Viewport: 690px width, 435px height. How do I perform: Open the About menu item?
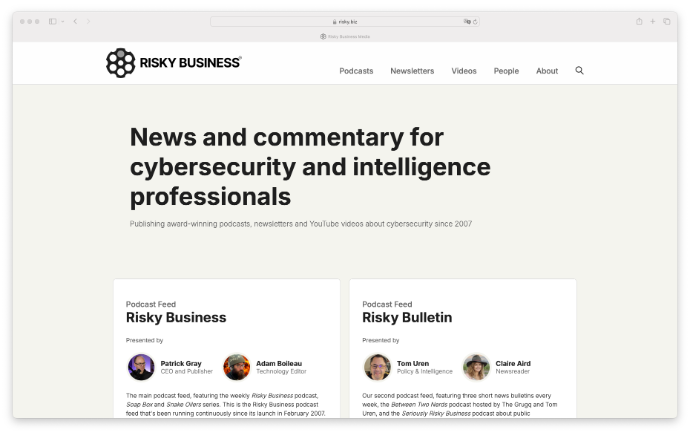point(547,71)
